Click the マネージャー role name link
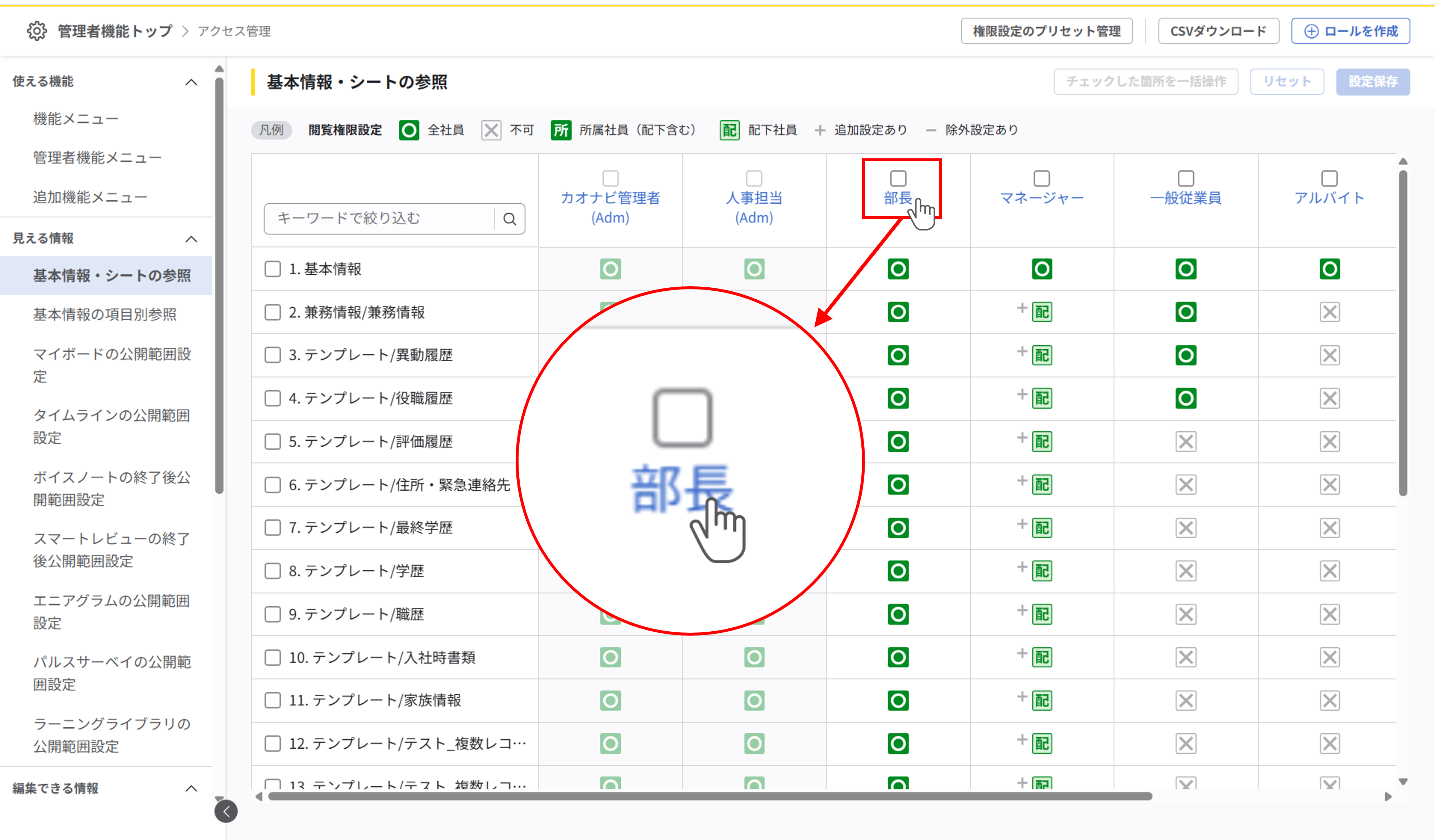1435x840 pixels. coord(1042,198)
